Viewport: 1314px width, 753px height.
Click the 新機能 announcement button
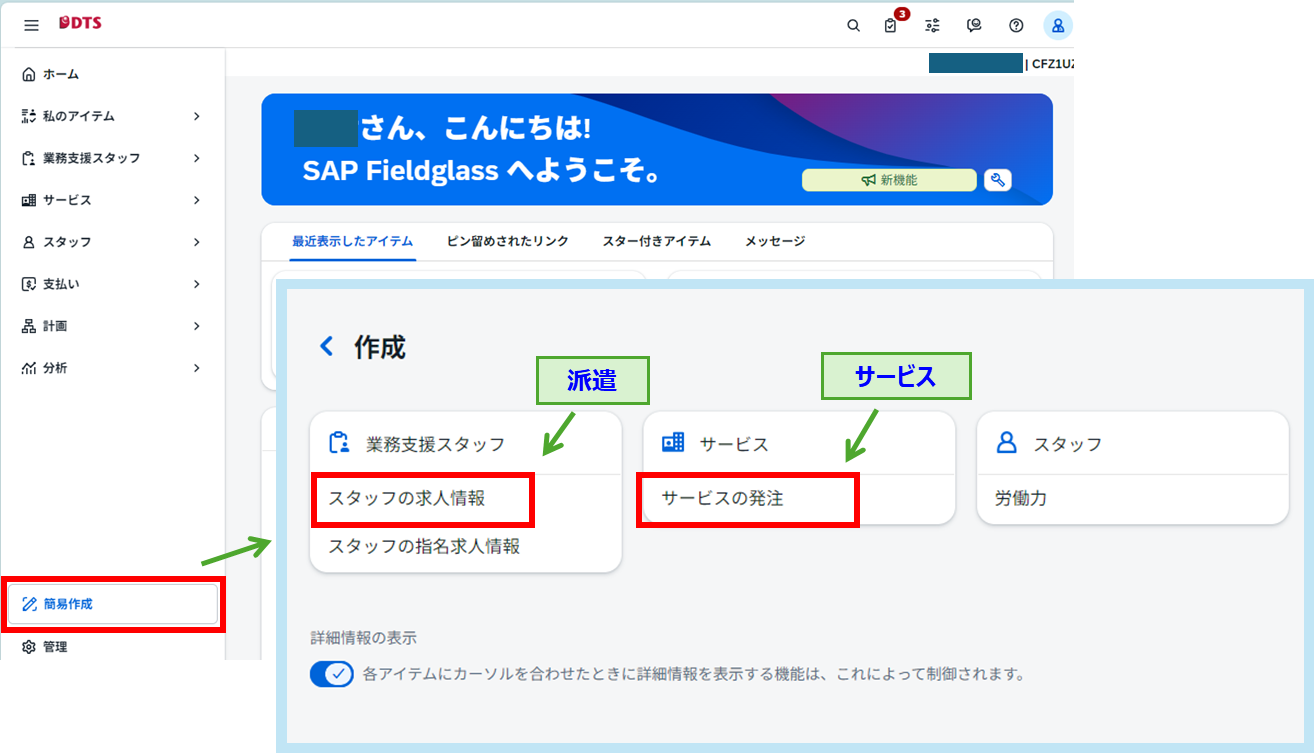pos(888,180)
